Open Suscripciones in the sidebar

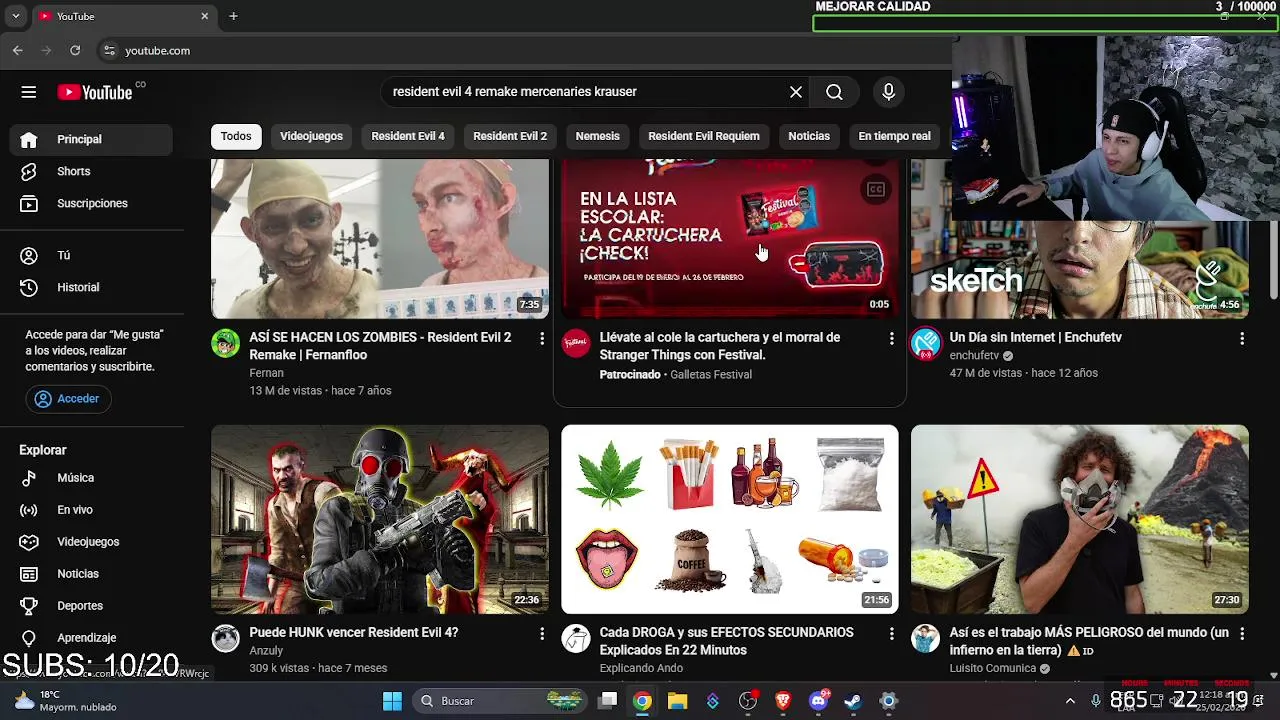(92, 203)
